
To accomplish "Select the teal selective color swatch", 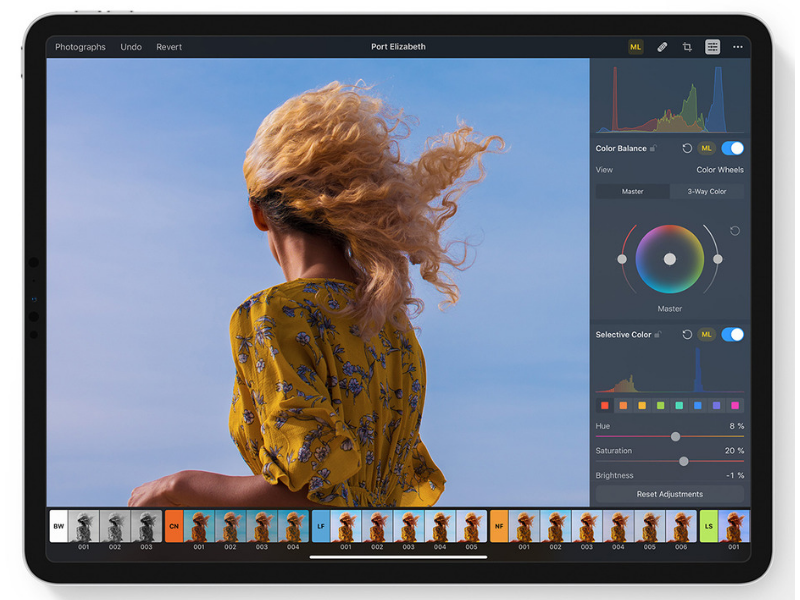I will (679, 406).
